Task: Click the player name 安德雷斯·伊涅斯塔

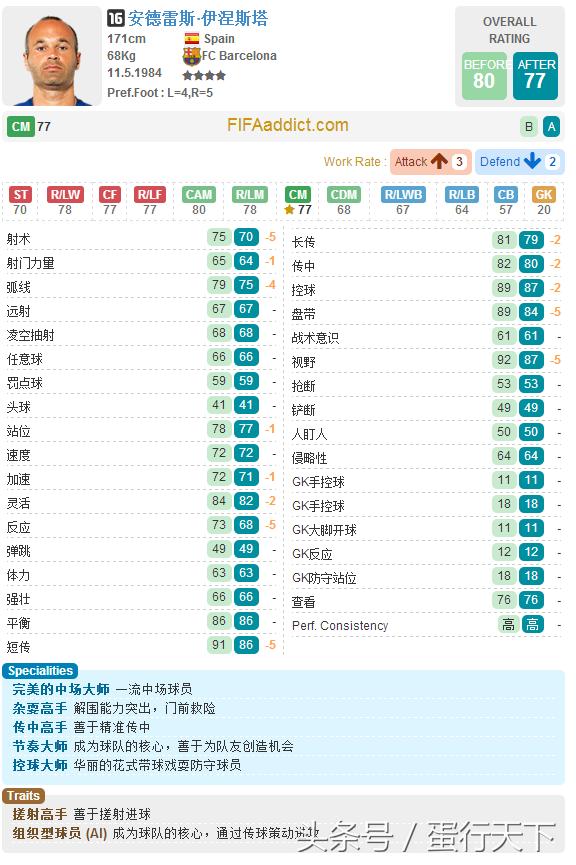Action: click(198, 19)
